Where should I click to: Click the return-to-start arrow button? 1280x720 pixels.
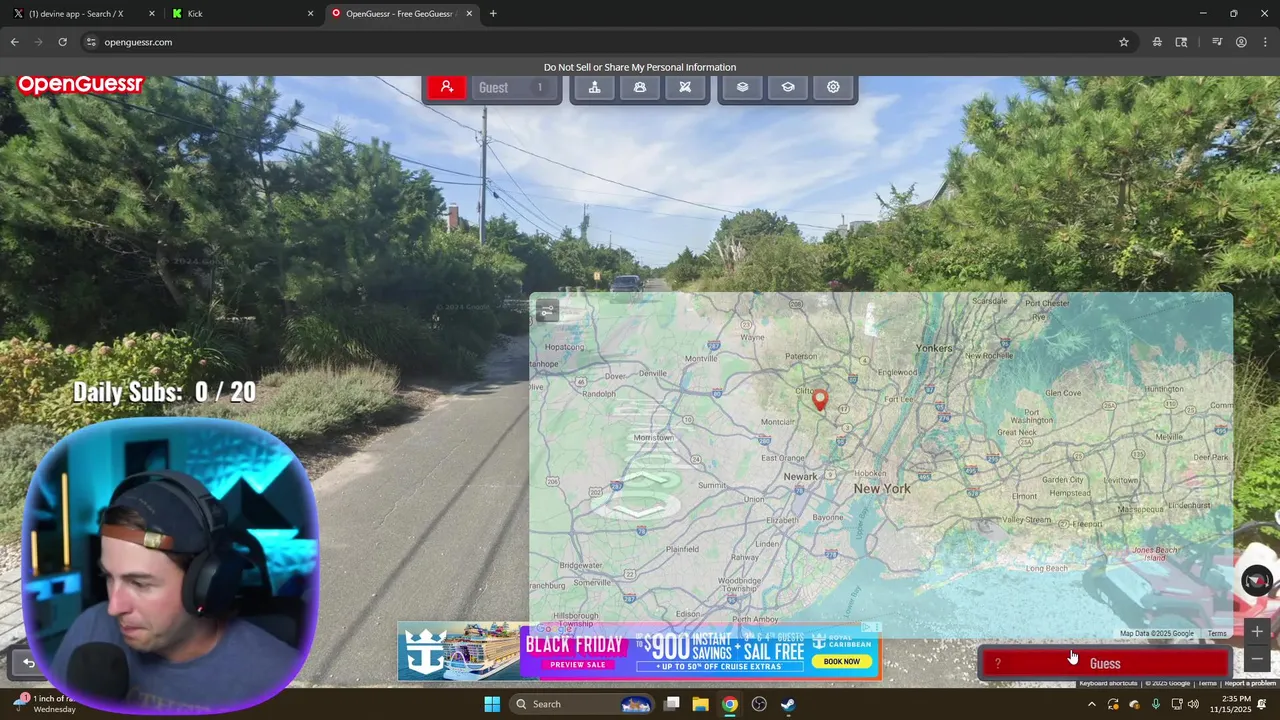tap(29, 662)
